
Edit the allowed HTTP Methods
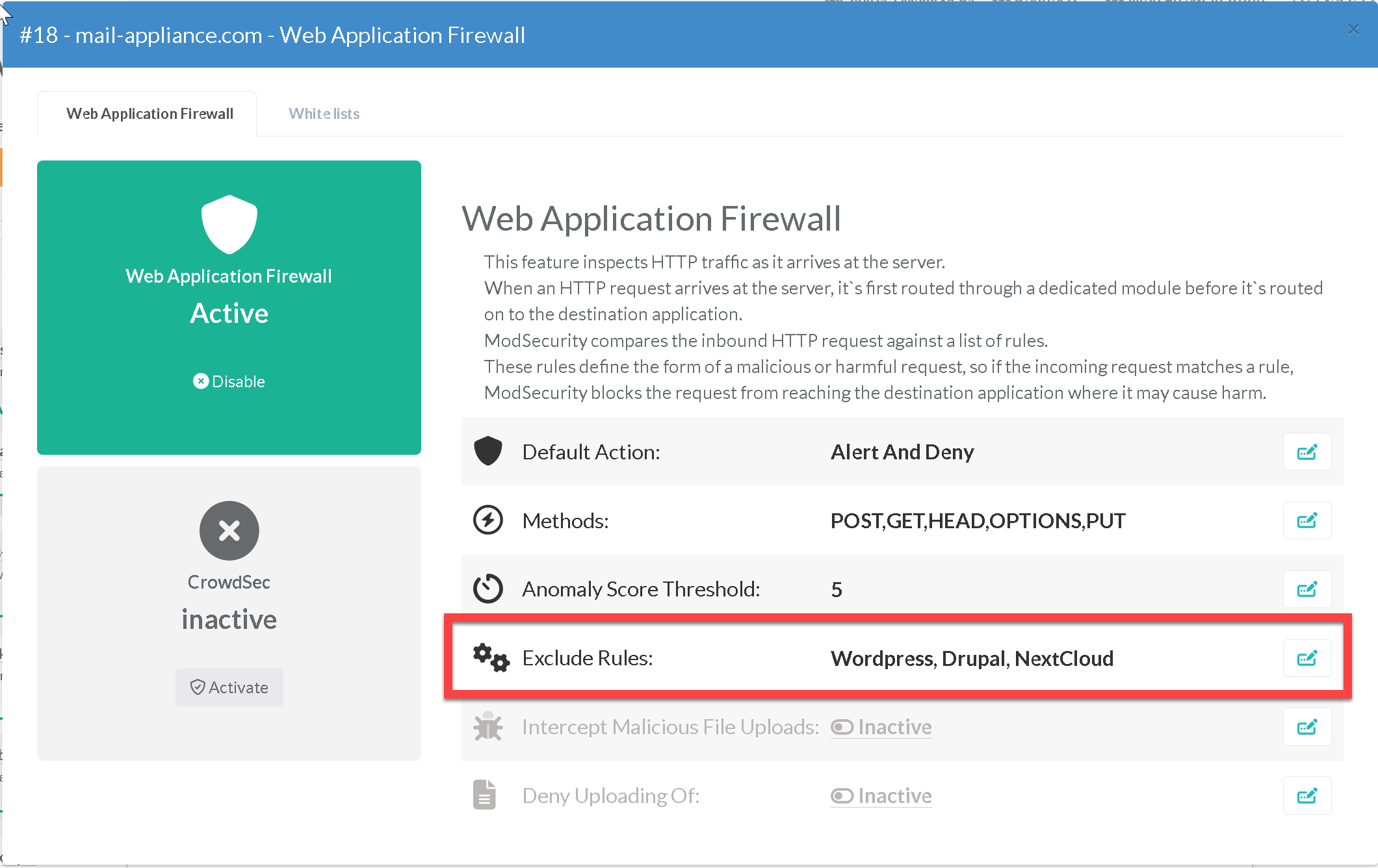tap(1306, 521)
